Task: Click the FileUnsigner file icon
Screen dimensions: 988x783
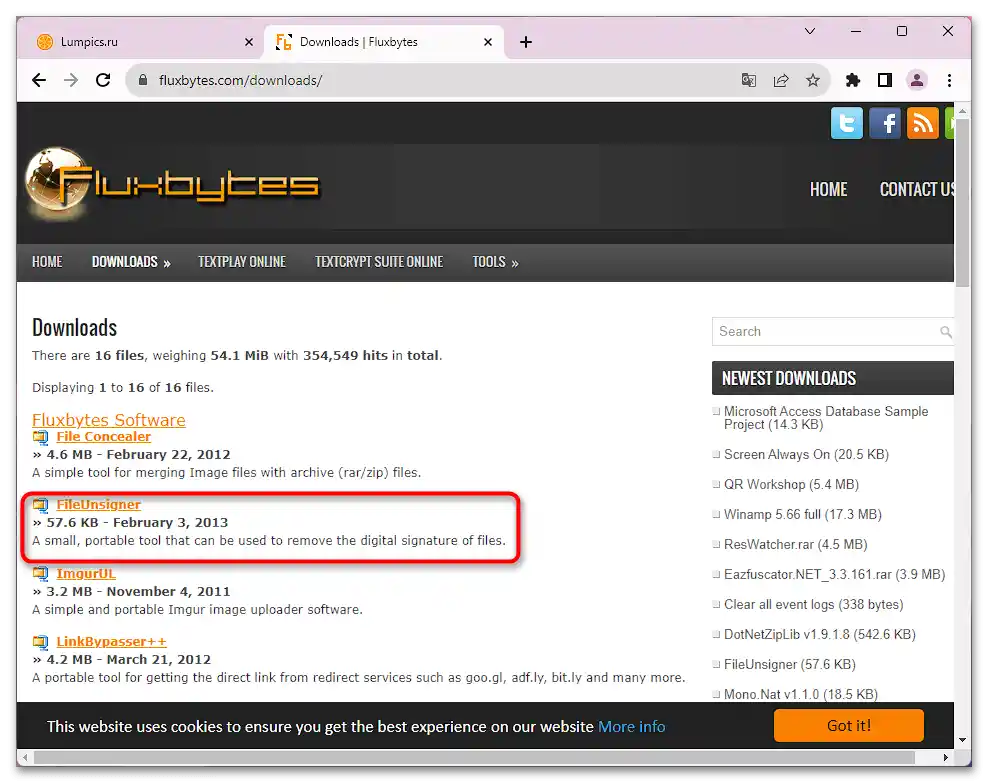Action: 40,505
